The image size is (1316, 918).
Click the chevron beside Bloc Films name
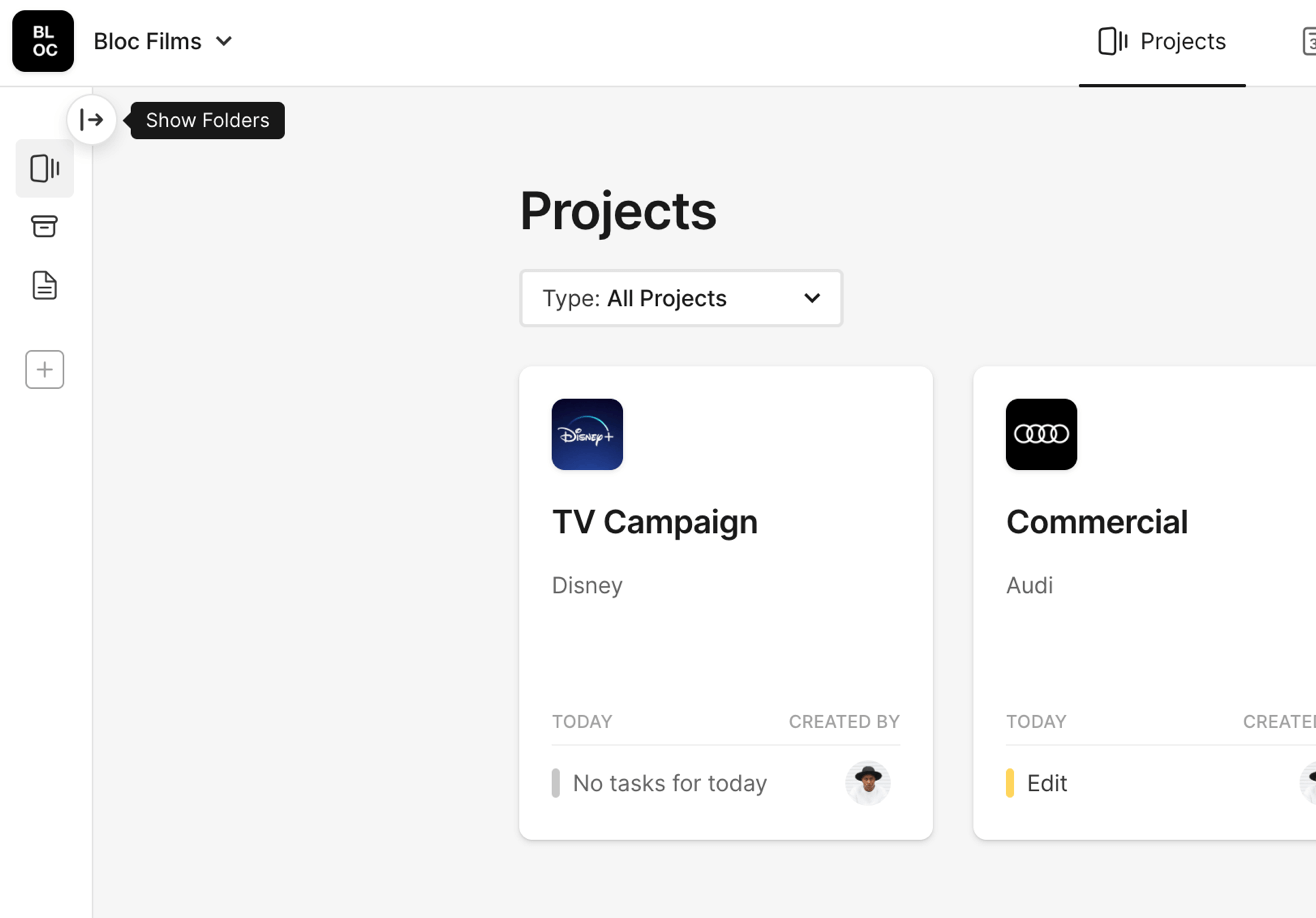pyautogui.click(x=225, y=41)
